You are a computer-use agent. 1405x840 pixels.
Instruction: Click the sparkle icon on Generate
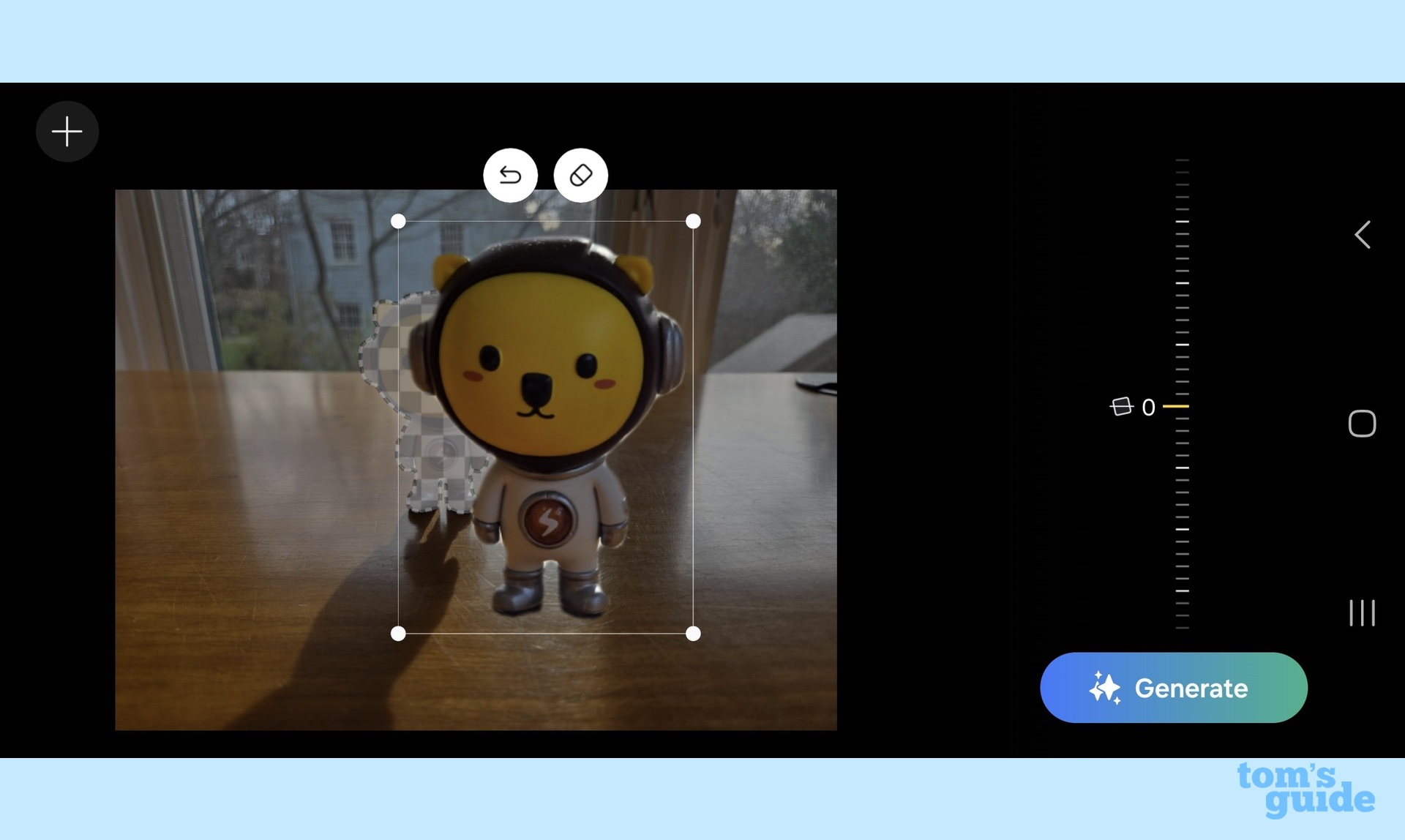pyautogui.click(x=1104, y=688)
